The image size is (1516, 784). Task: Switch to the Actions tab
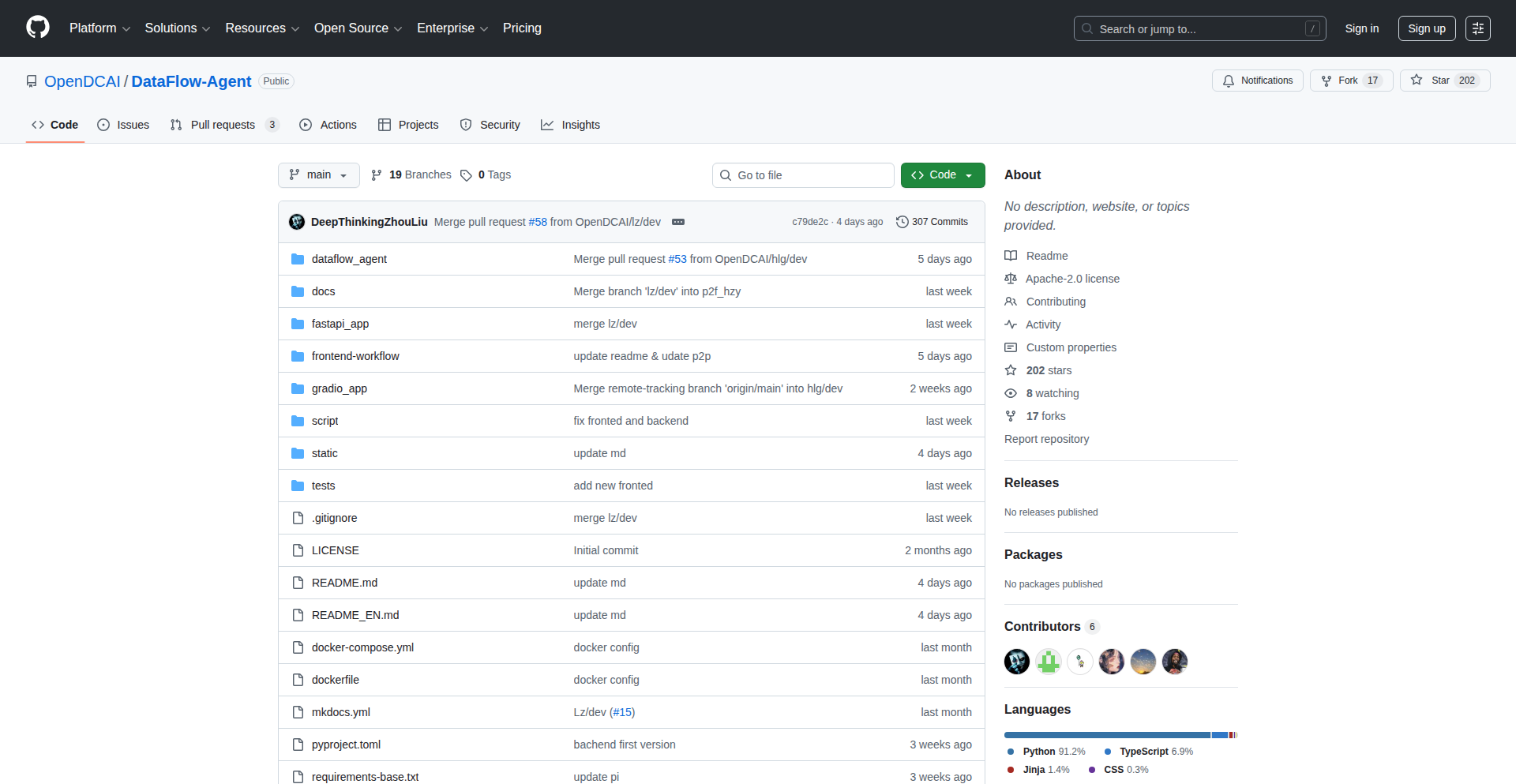[328, 125]
